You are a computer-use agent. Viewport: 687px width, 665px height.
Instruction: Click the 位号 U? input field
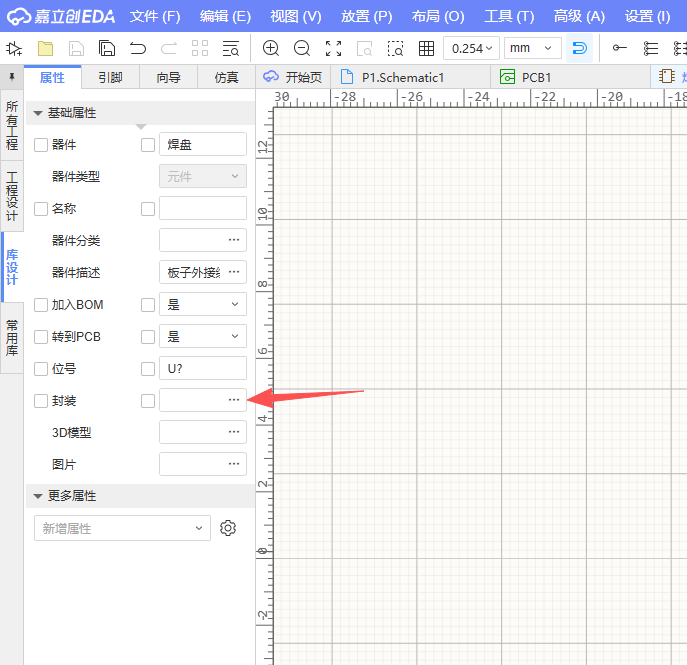click(x=203, y=368)
